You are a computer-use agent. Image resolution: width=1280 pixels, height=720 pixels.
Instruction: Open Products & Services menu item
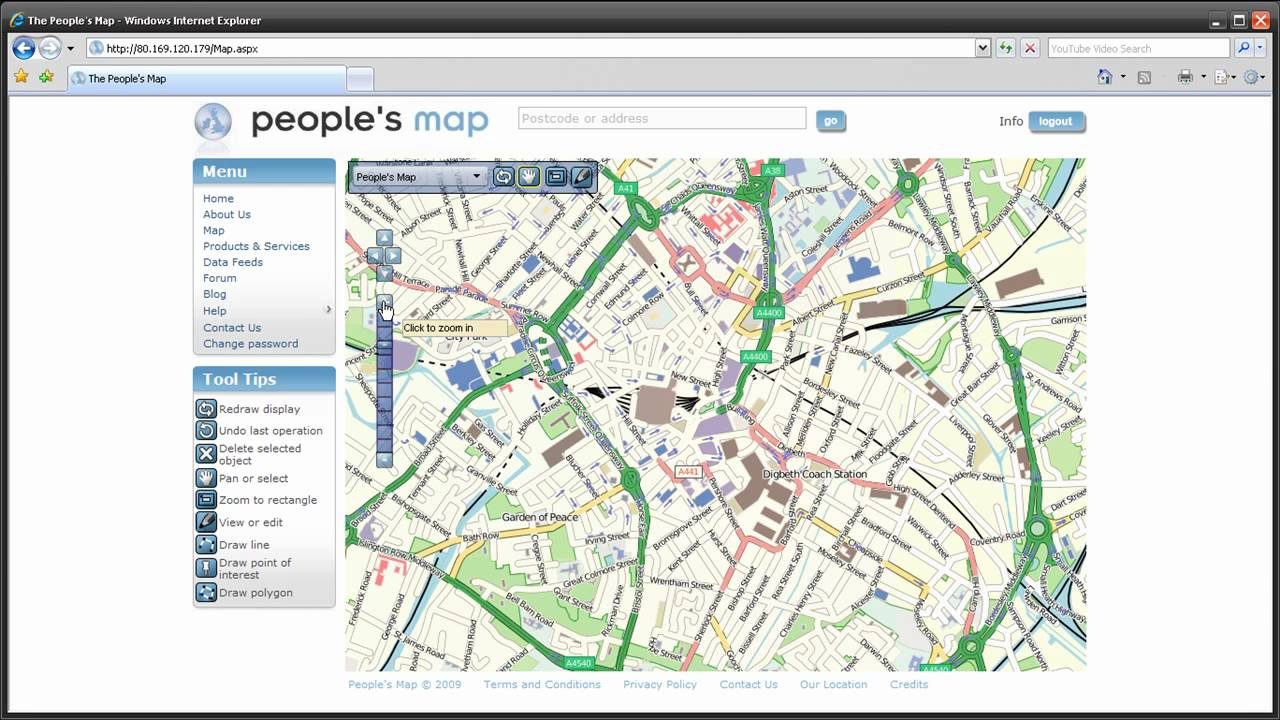click(x=256, y=246)
